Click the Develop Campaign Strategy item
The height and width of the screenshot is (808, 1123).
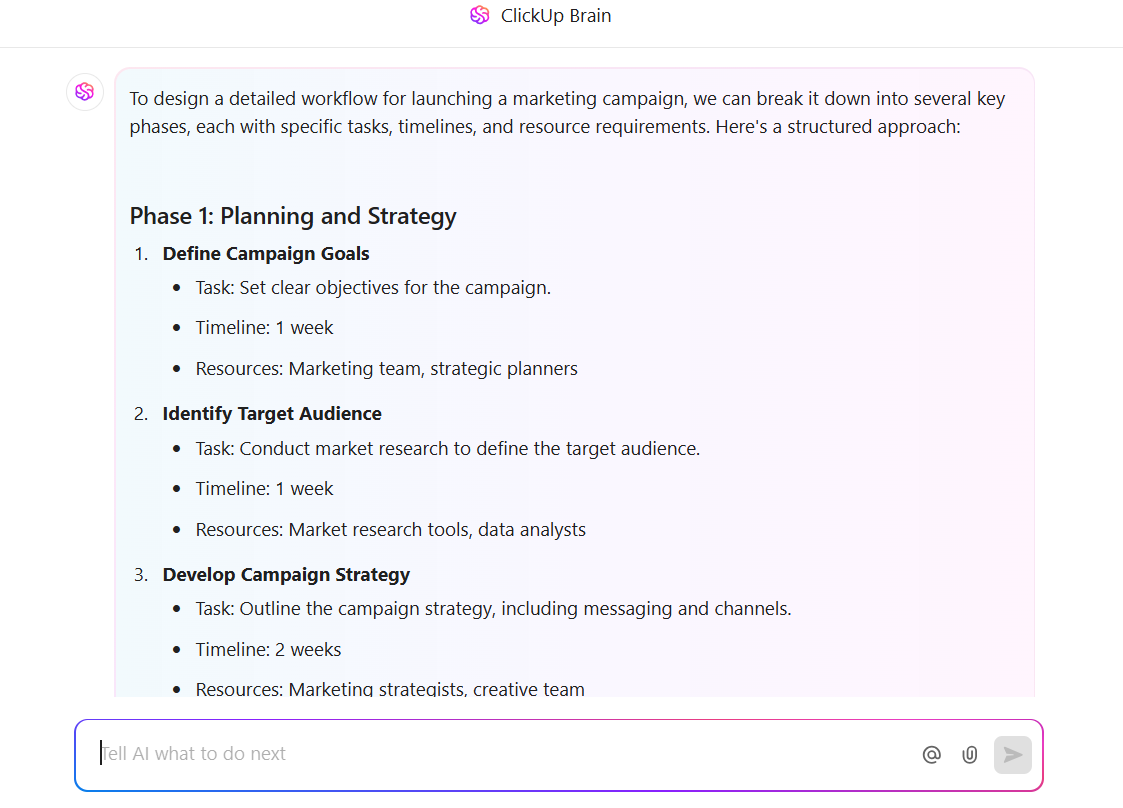point(286,575)
